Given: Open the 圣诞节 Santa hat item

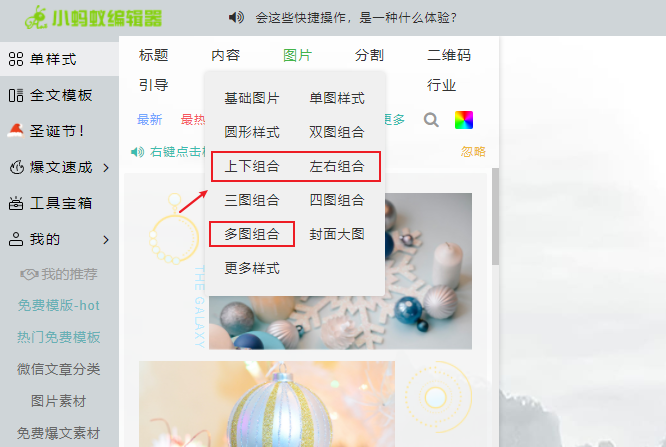Looking at the screenshot, I should tap(46, 131).
